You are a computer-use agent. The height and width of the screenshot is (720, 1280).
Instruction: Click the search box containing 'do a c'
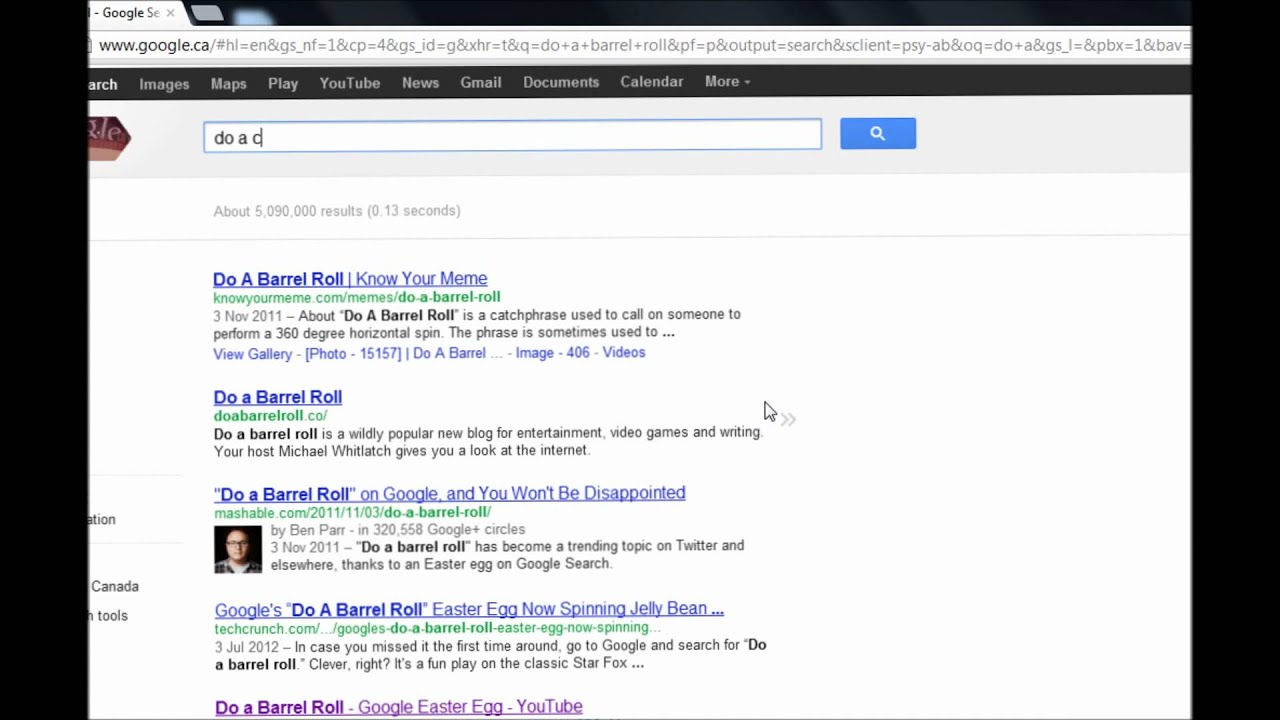coord(512,136)
